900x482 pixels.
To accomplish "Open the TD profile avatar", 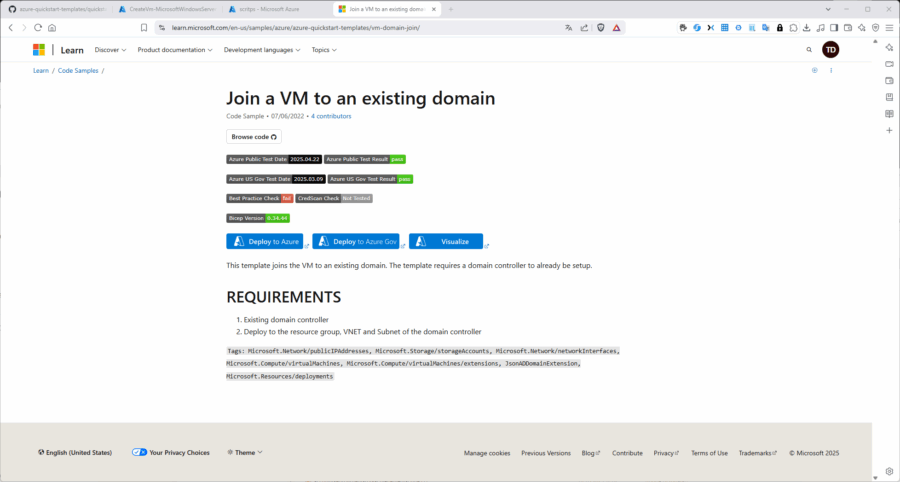I will 831,50.
